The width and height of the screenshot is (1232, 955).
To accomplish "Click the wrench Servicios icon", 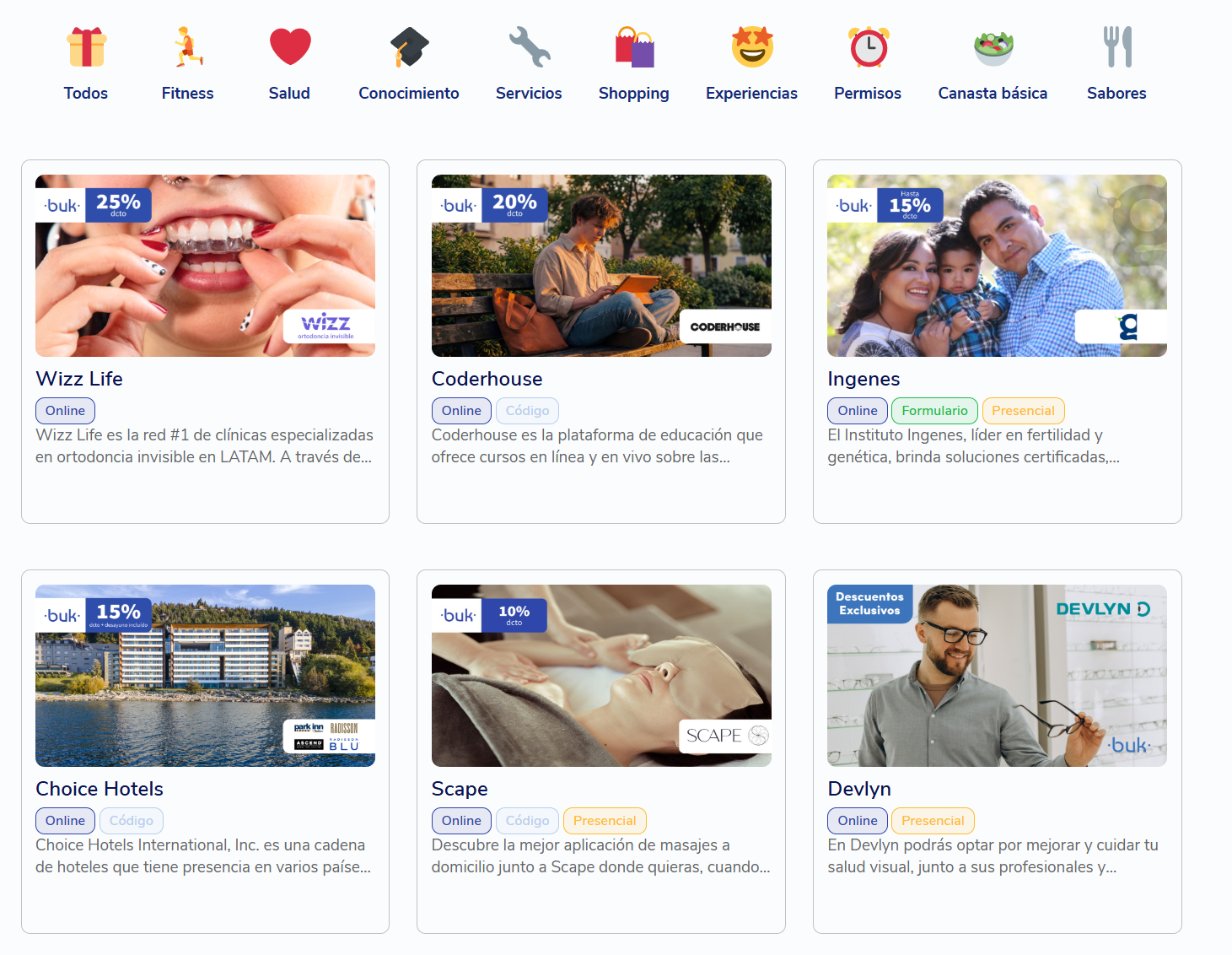I will pyautogui.click(x=530, y=46).
